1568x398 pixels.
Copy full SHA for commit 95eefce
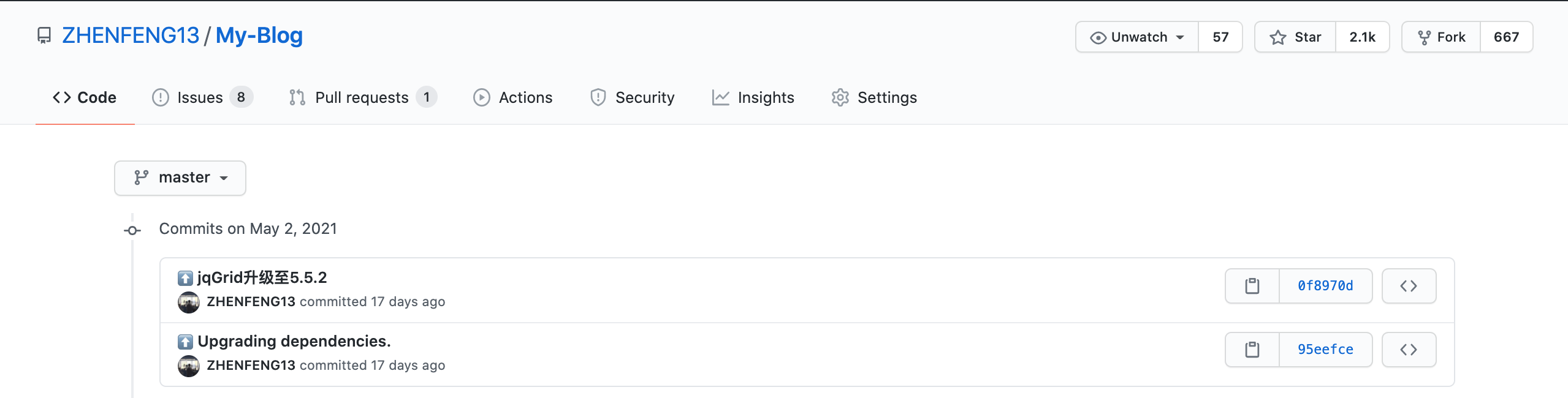(x=1252, y=350)
